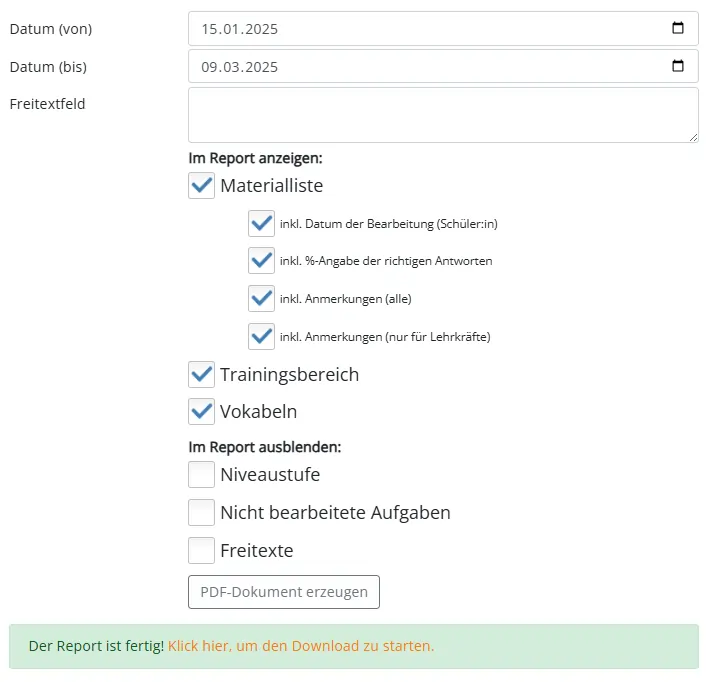Focus the Datum (bis) date field
This screenshot has height=682, width=706.
click(420, 67)
